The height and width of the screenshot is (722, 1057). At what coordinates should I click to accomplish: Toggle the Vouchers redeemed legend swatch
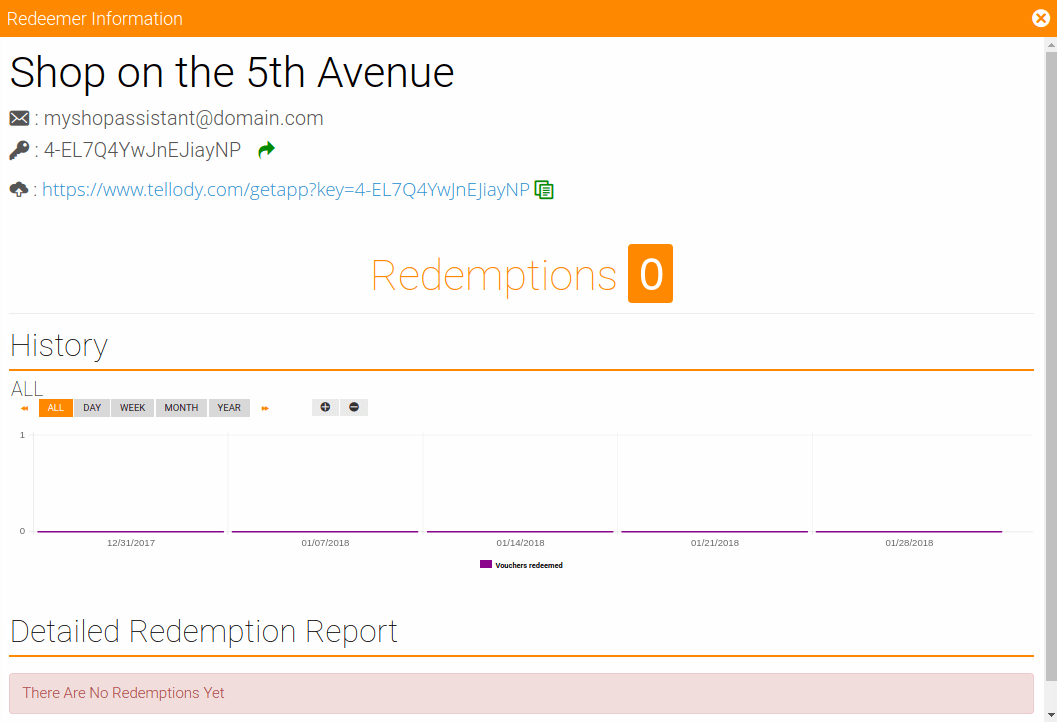[x=485, y=564]
